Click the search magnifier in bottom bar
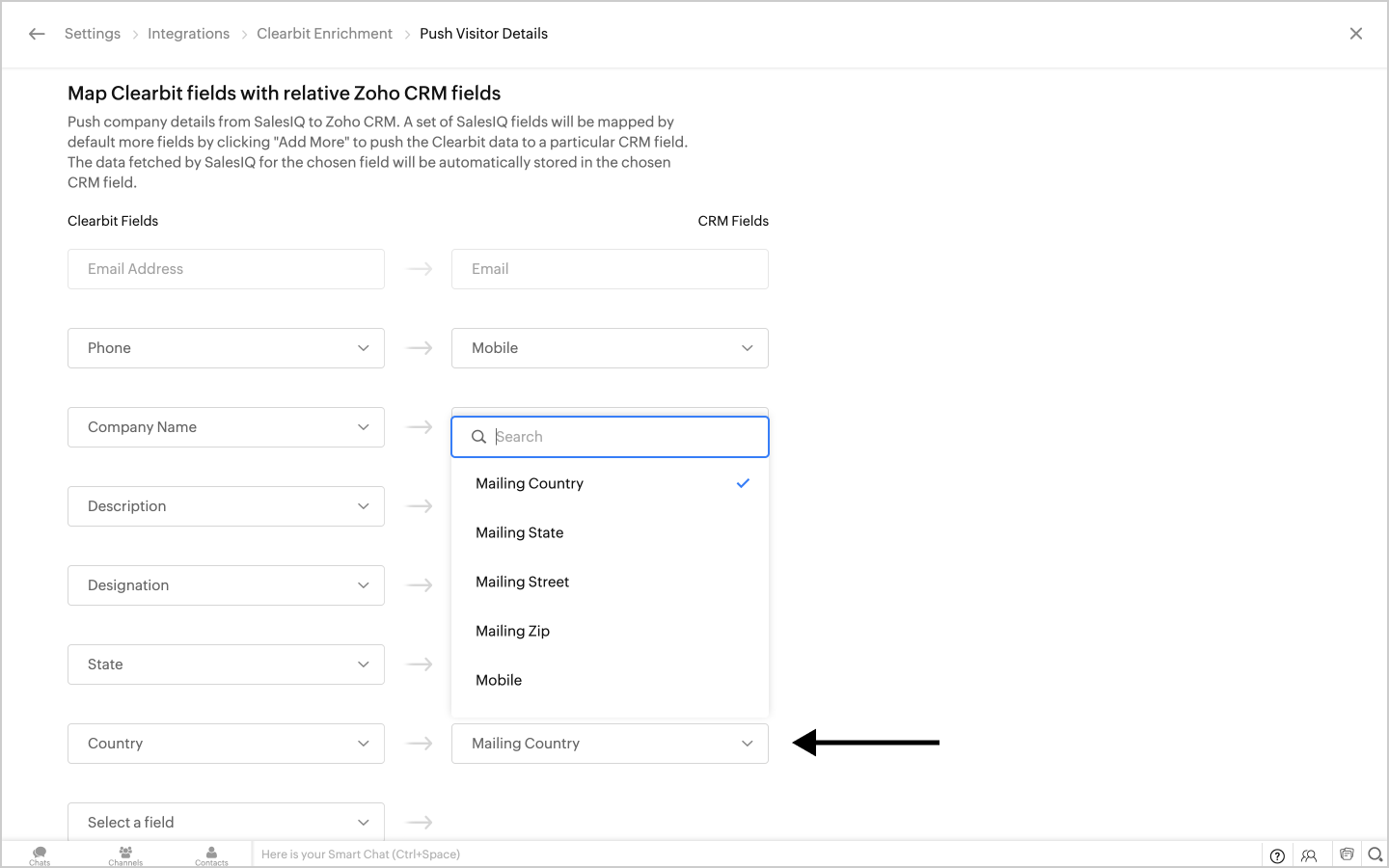Screen dimensions: 1389x868 coord(1375,854)
